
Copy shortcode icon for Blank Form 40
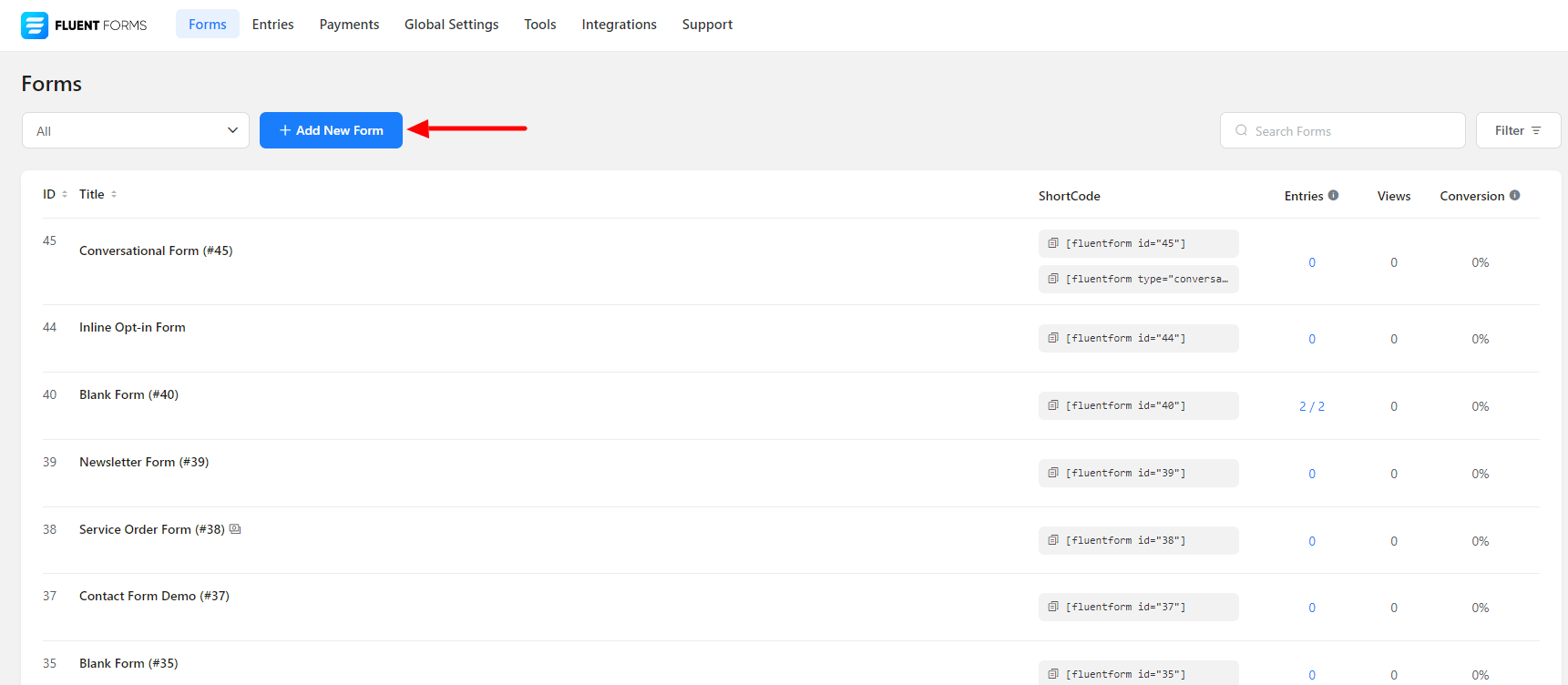[1053, 405]
